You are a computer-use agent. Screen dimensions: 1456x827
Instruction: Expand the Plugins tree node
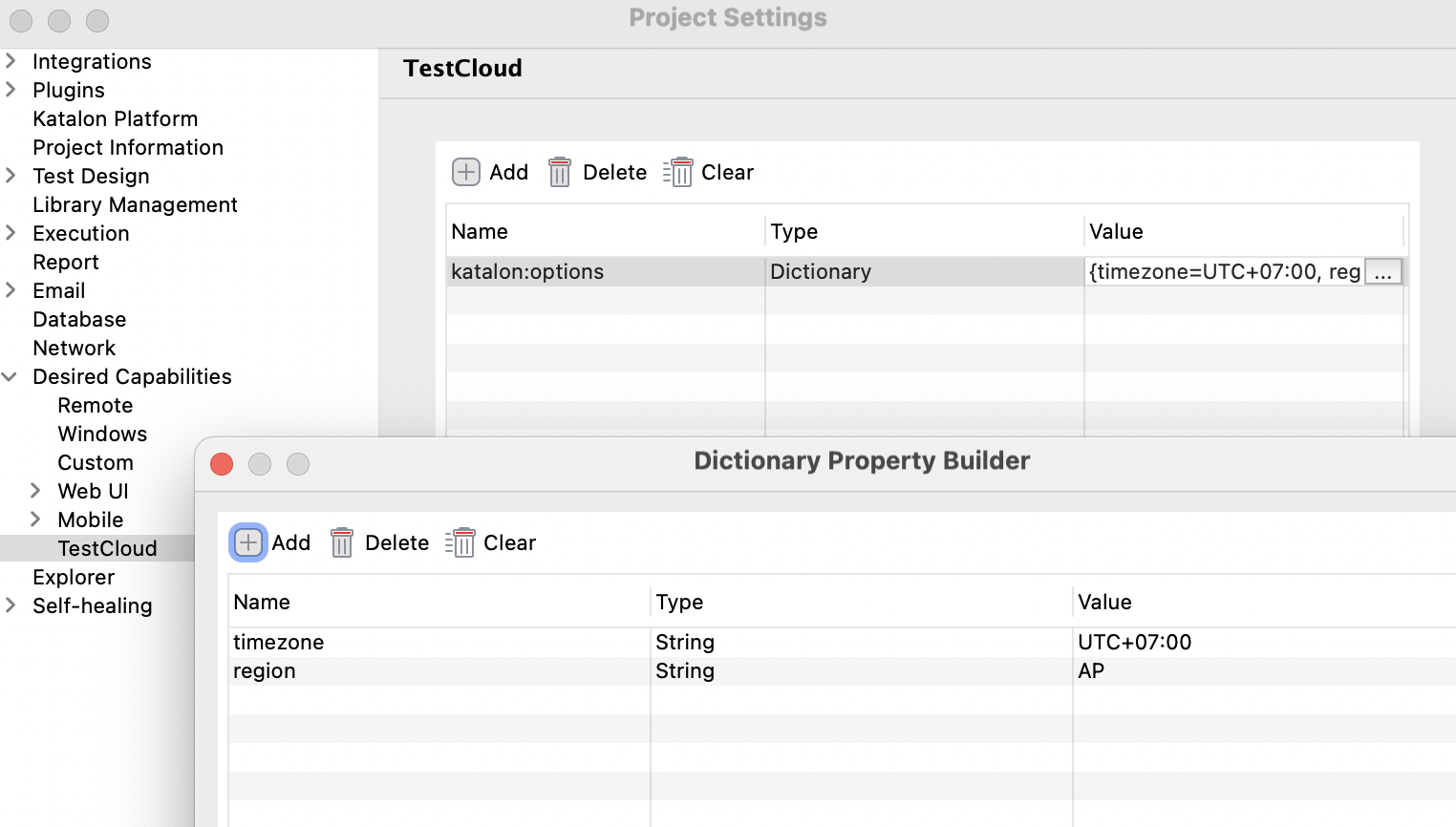tap(11, 90)
